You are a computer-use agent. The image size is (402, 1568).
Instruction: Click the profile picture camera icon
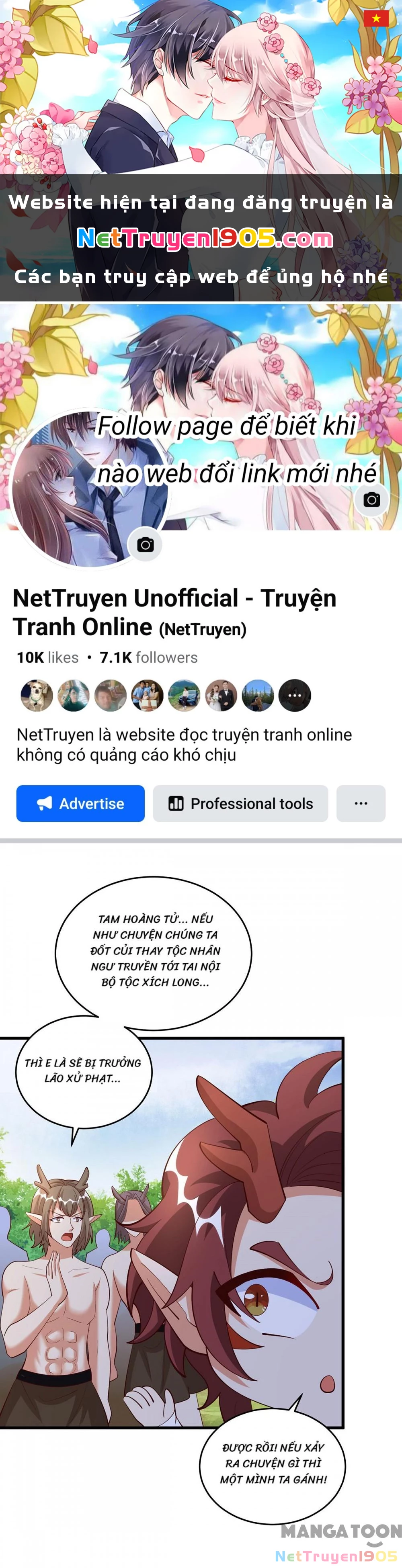[145, 544]
